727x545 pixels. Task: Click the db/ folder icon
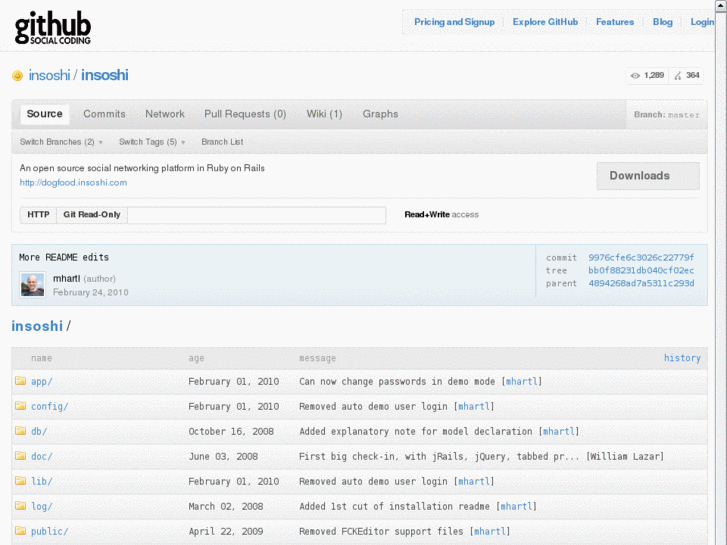point(20,431)
